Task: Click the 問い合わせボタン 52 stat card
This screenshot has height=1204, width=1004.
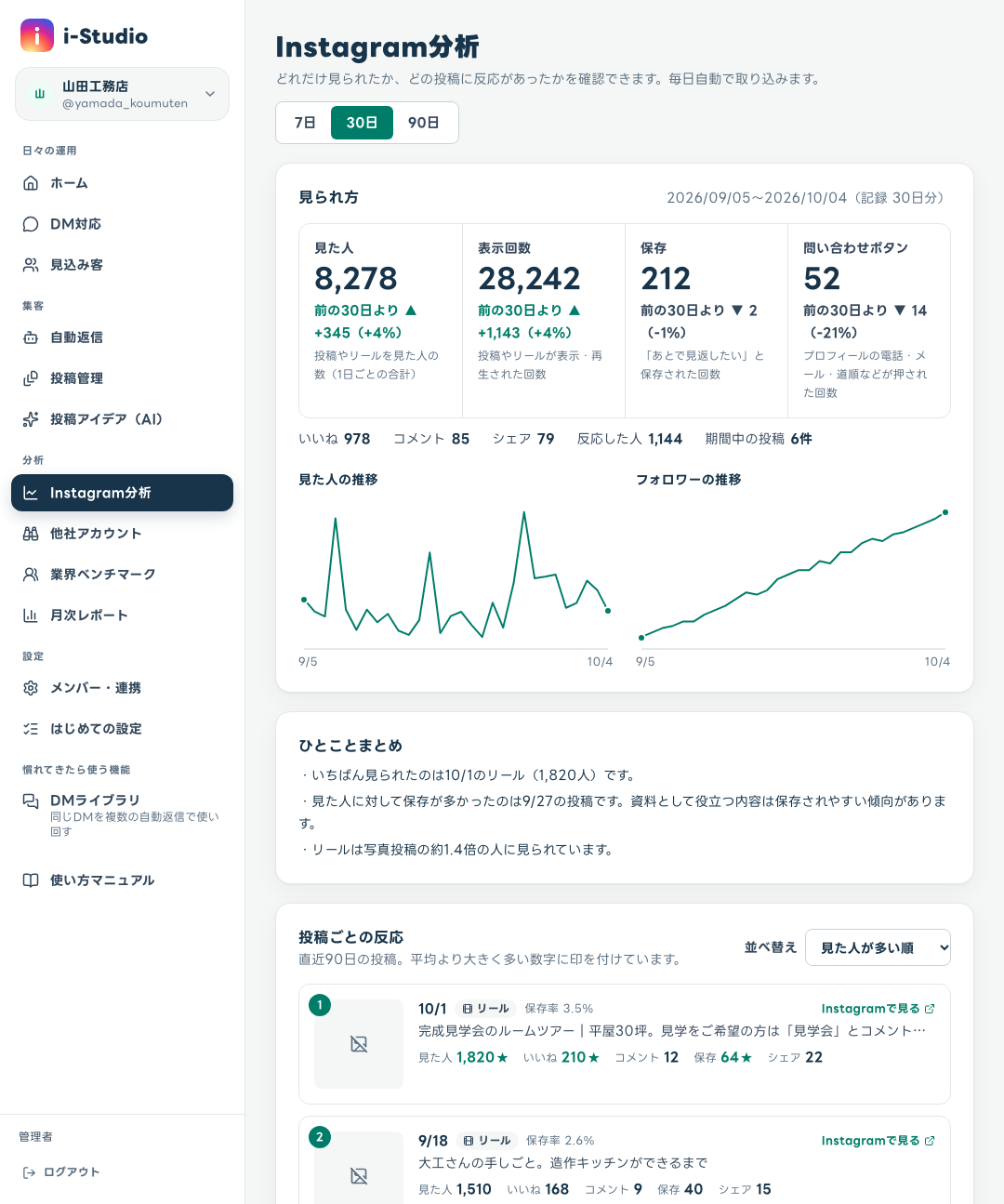Action: pos(869,321)
